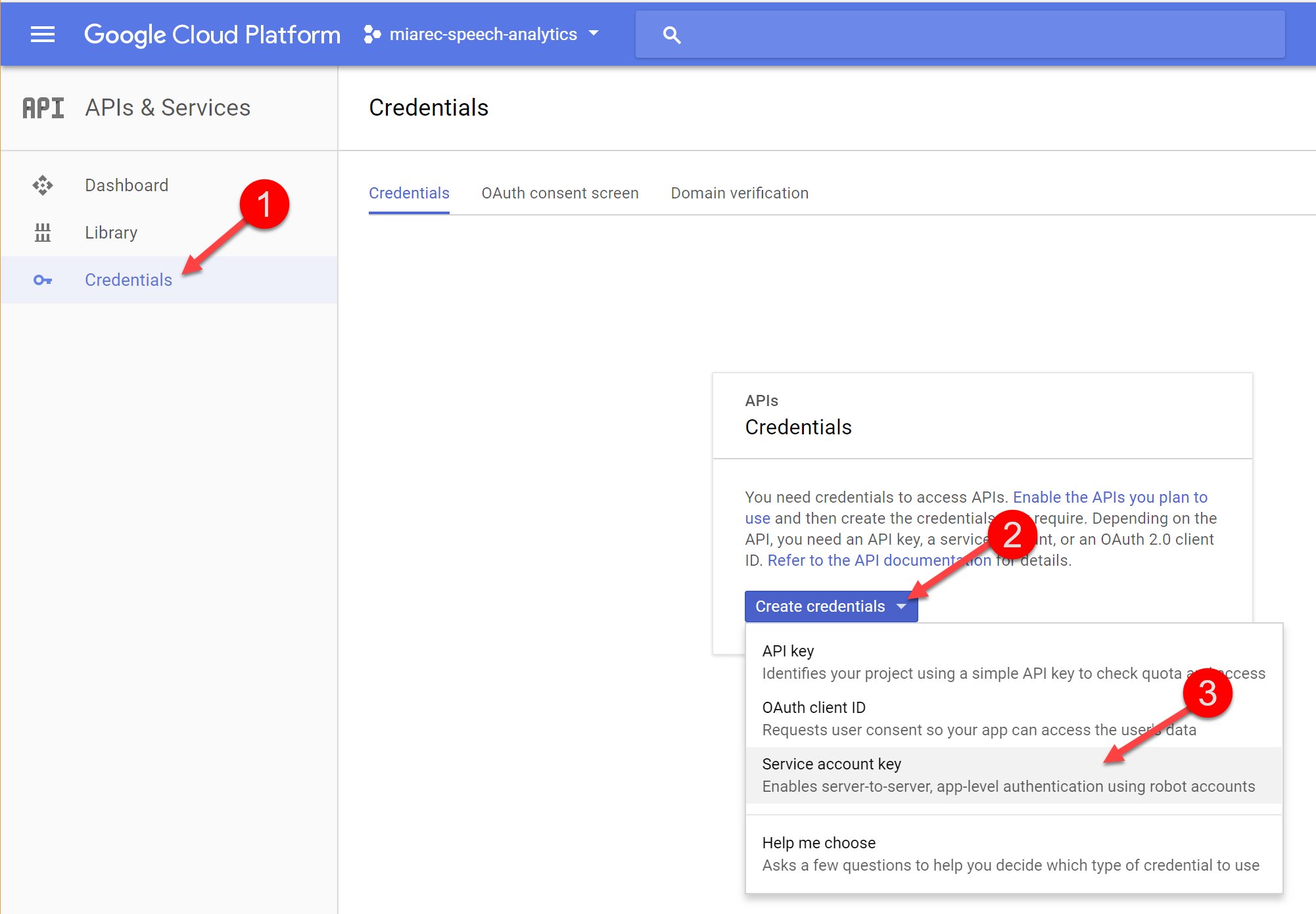Choose API key from the dropdown
The width and height of the screenshot is (1316, 914).
tap(1014, 662)
